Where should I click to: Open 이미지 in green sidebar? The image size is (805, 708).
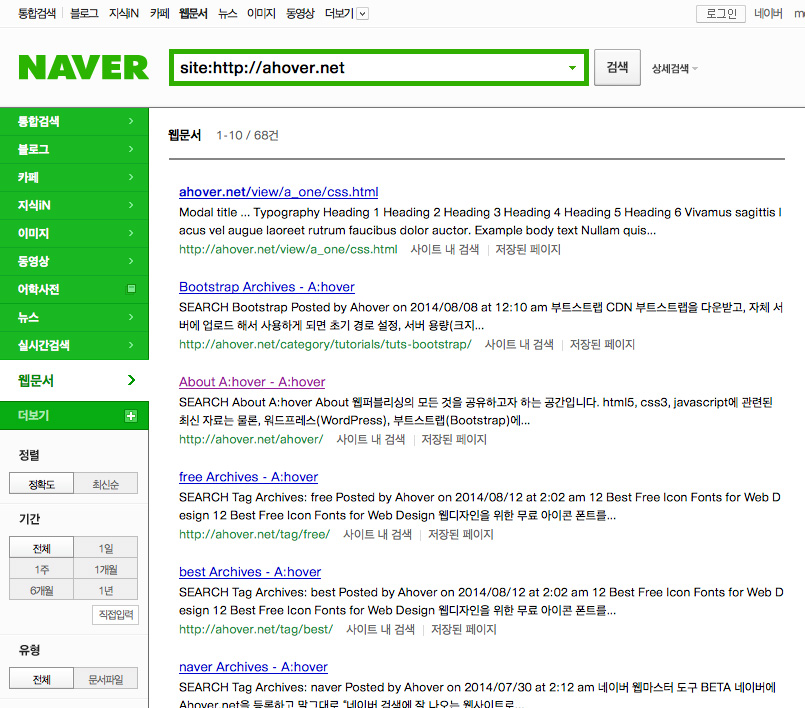74,233
